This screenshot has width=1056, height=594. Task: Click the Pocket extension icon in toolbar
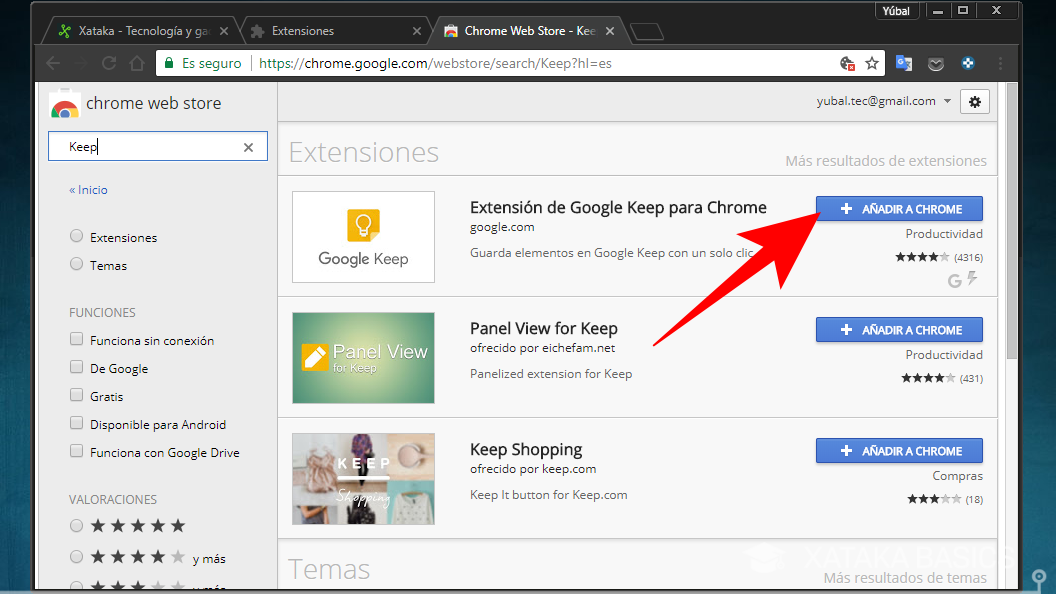pyautogui.click(x=936, y=63)
